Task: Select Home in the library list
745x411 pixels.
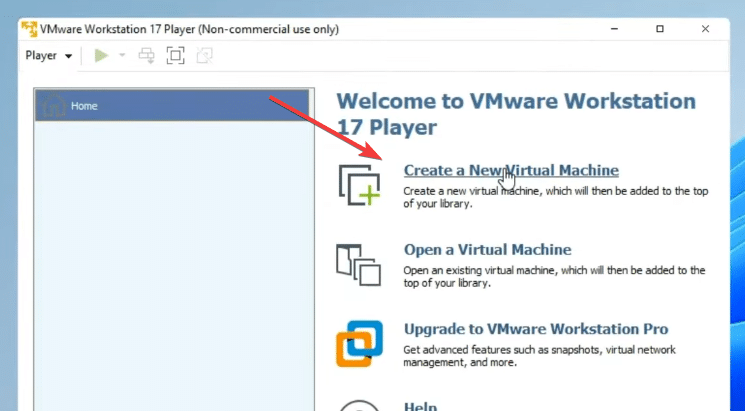Action: [x=172, y=105]
